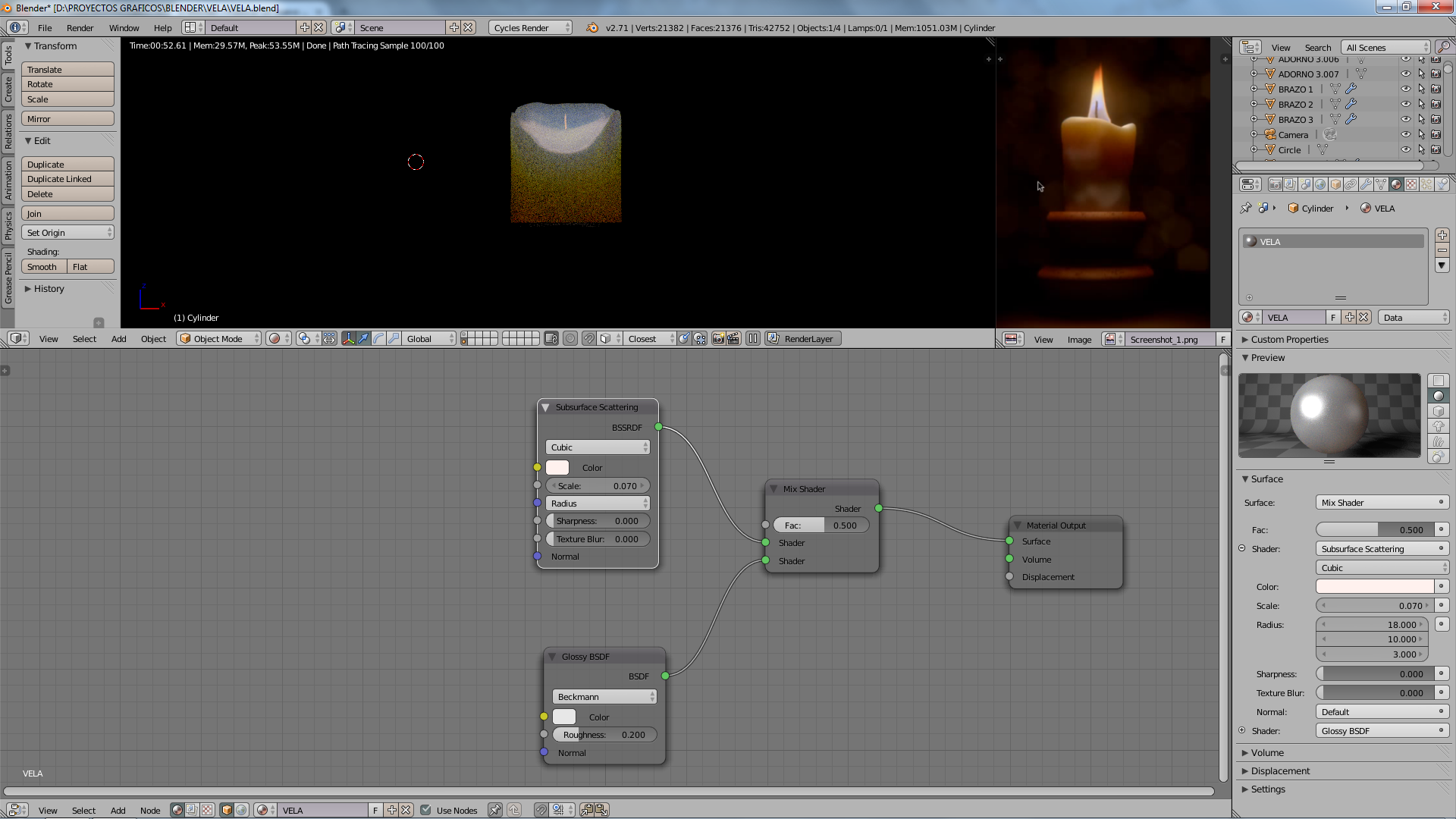The image size is (1456, 819).
Task: Open the Object Constraints chain tab
Action: click(1351, 184)
